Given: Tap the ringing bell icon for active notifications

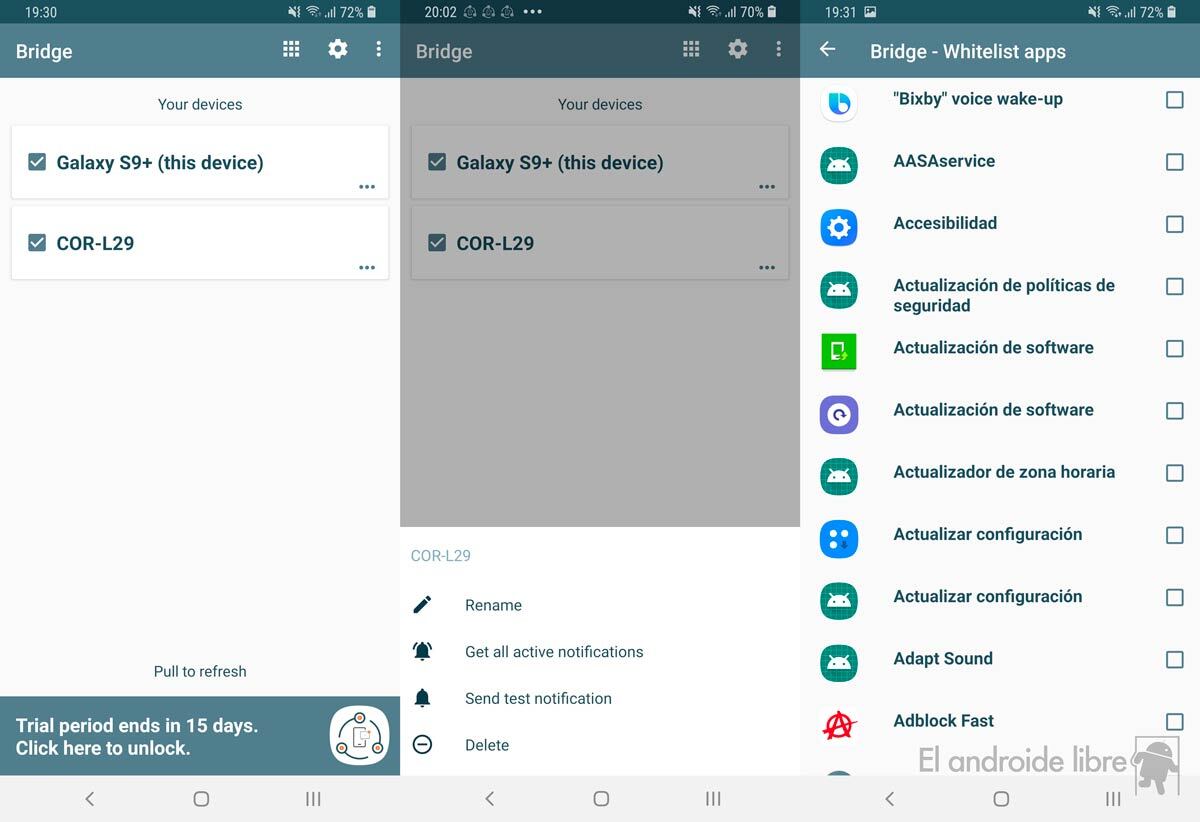Looking at the screenshot, I should pyautogui.click(x=422, y=651).
